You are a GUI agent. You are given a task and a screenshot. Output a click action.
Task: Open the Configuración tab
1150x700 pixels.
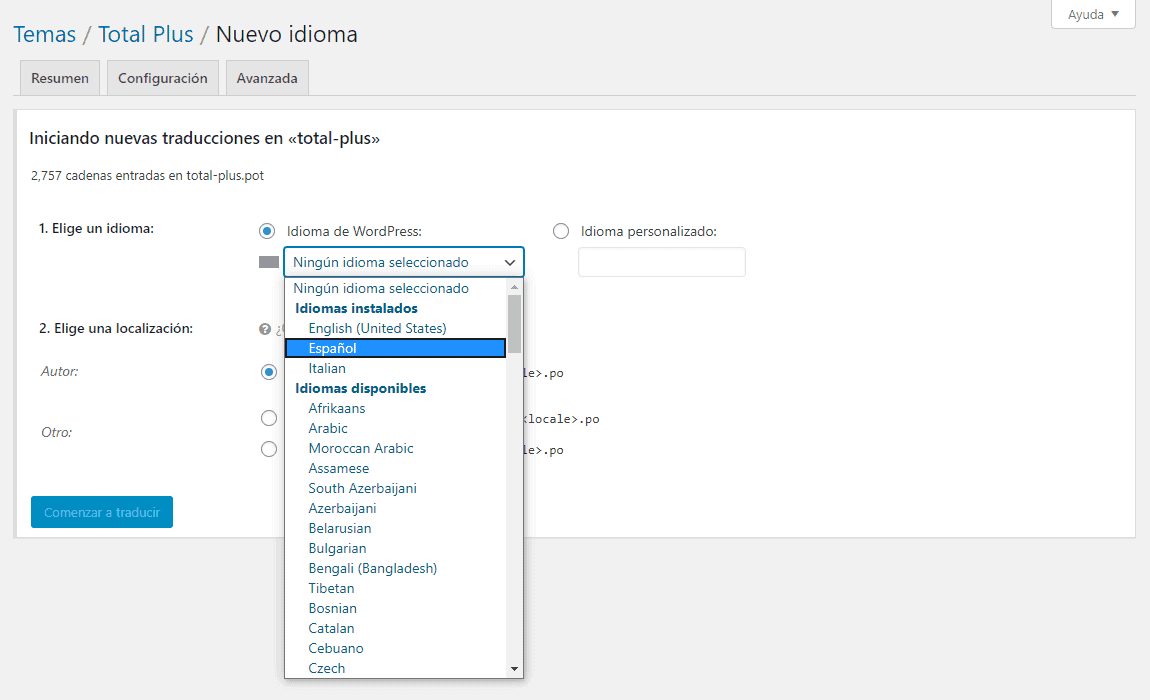click(163, 78)
